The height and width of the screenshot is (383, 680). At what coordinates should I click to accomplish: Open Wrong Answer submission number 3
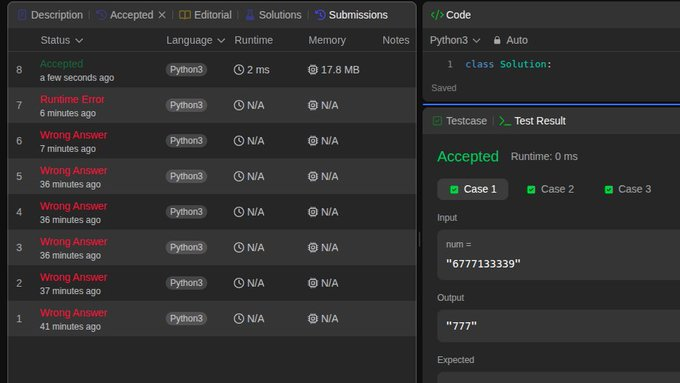pos(212,248)
